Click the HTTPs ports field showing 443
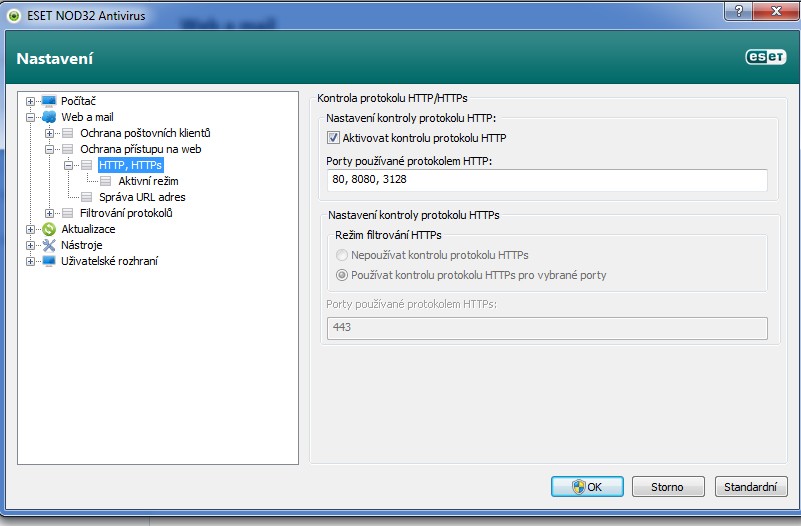Image resolution: width=801 pixels, height=526 pixels. tap(547, 328)
